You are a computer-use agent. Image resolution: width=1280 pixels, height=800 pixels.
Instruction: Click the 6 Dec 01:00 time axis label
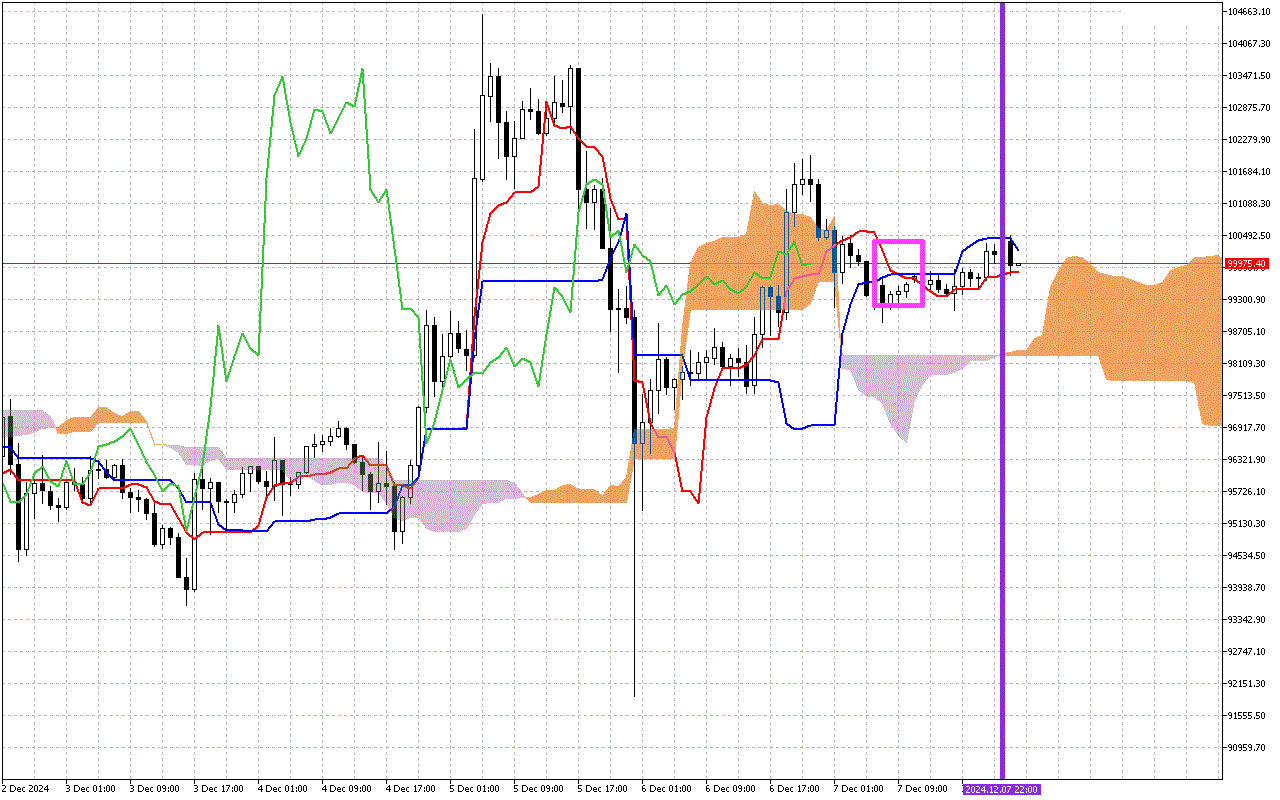coord(668,789)
